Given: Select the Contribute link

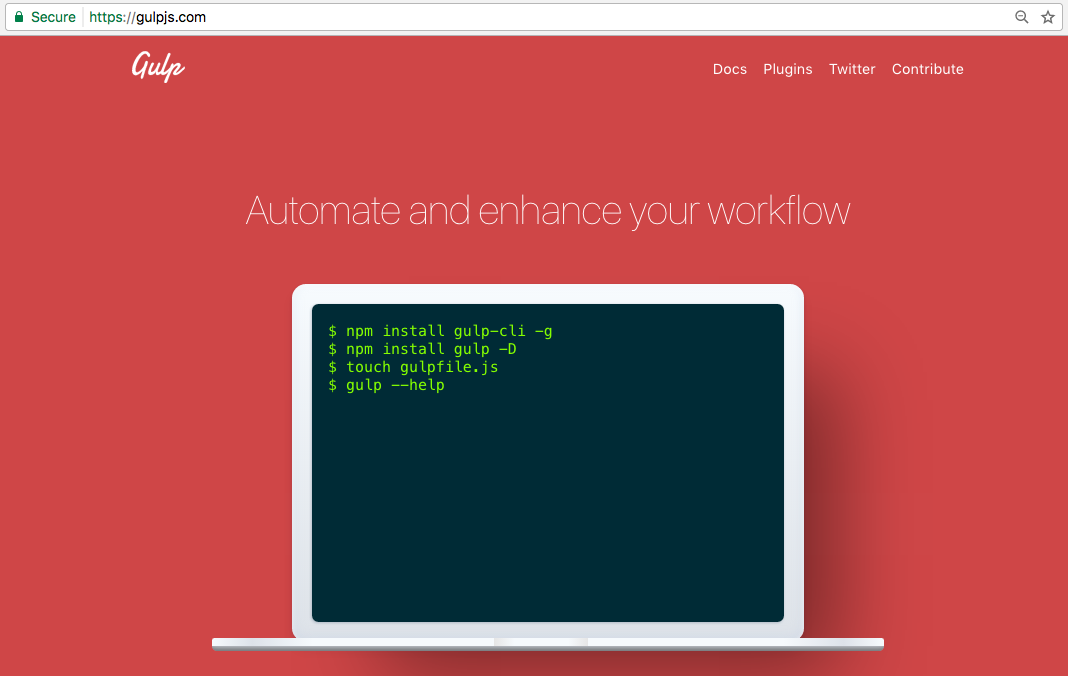Looking at the screenshot, I should tap(927, 69).
